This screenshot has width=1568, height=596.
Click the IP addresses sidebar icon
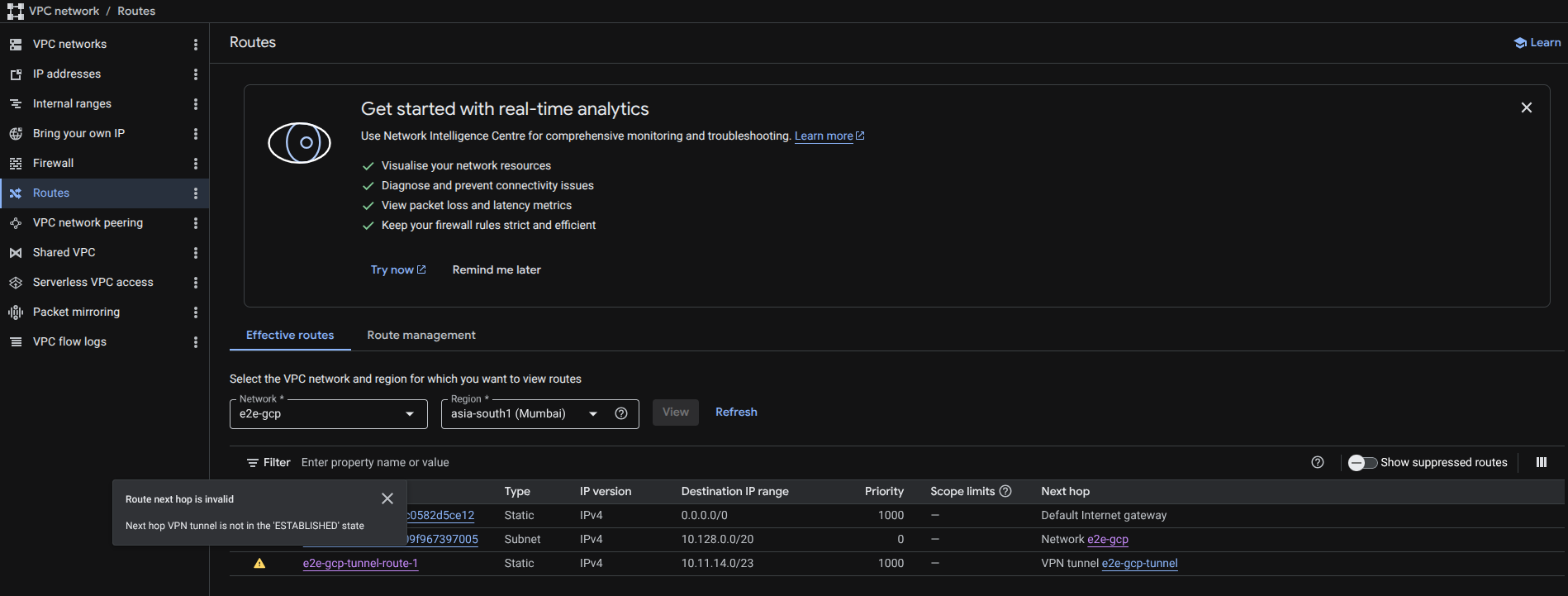(x=16, y=74)
